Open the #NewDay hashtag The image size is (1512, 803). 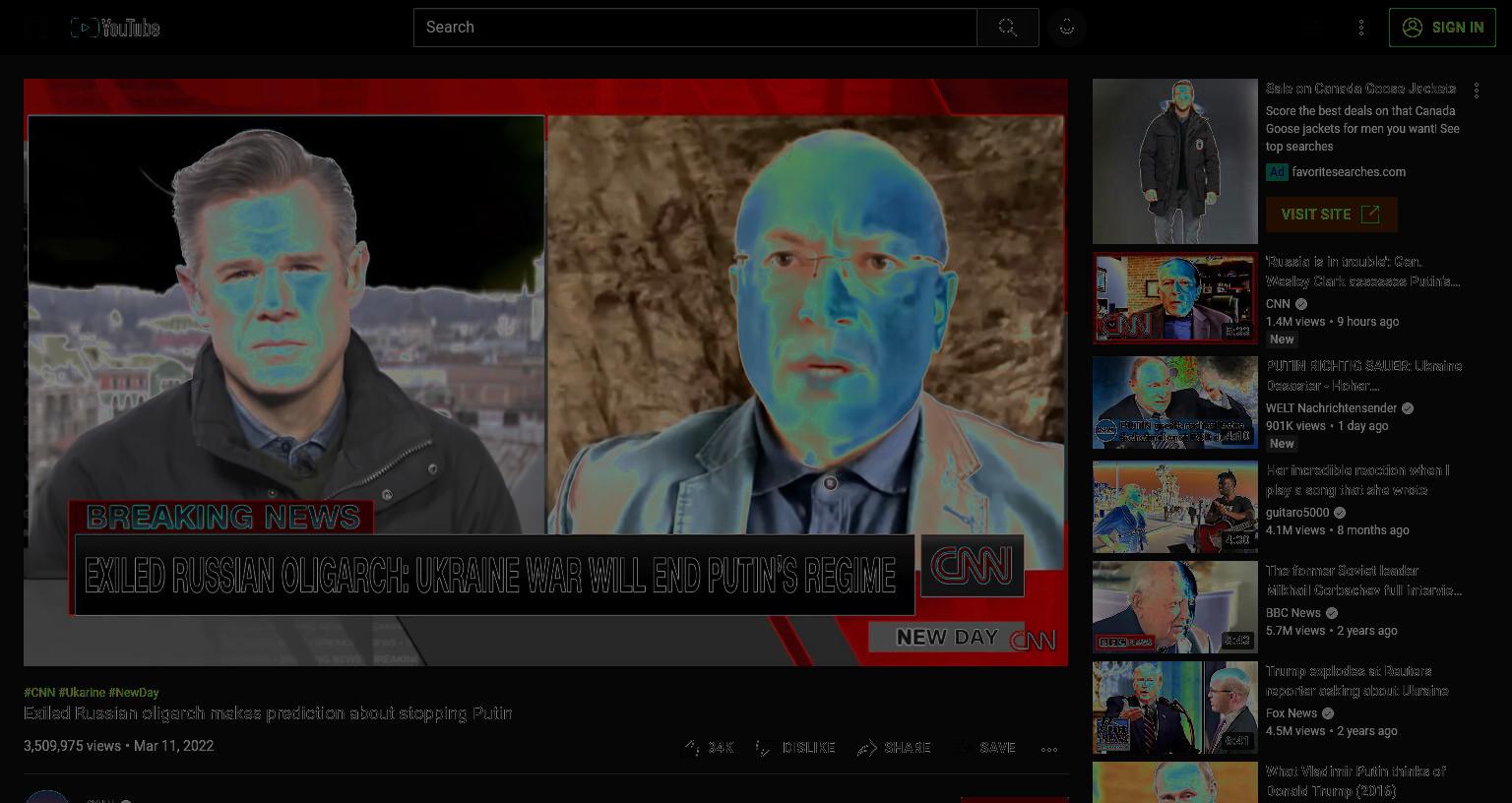pyautogui.click(x=134, y=693)
